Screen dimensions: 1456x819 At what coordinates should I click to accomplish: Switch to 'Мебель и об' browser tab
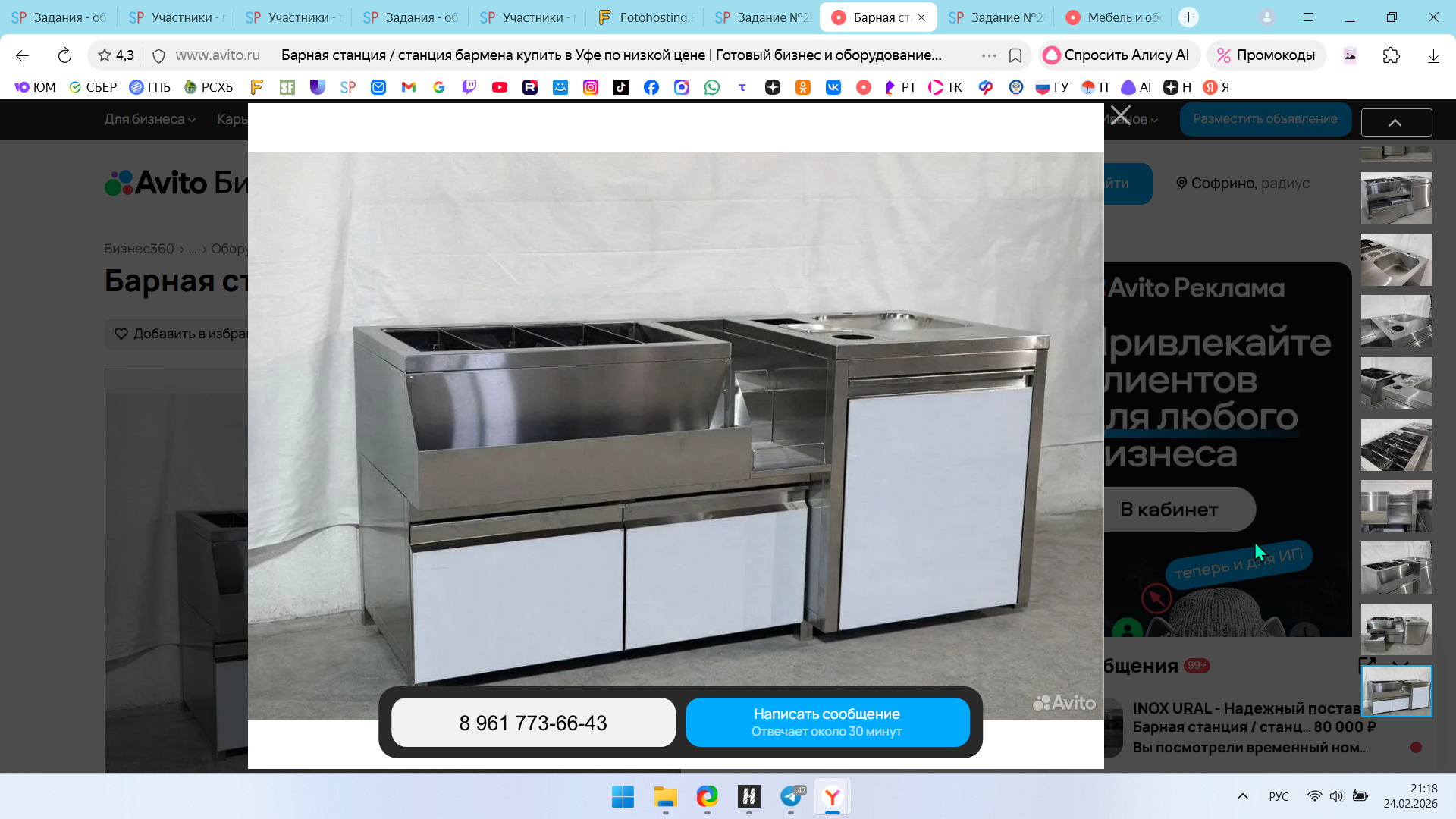pos(1115,17)
